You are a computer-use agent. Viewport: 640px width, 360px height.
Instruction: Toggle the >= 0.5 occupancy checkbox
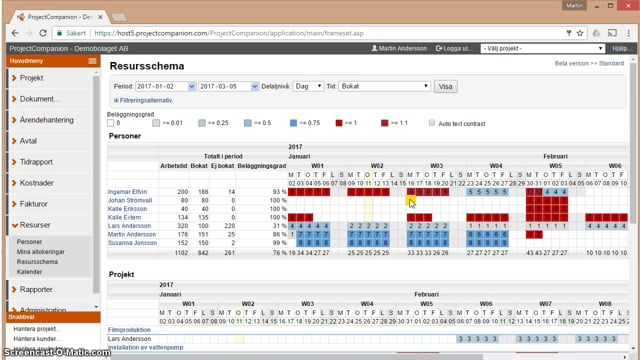pyautogui.click(x=247, y=123)
